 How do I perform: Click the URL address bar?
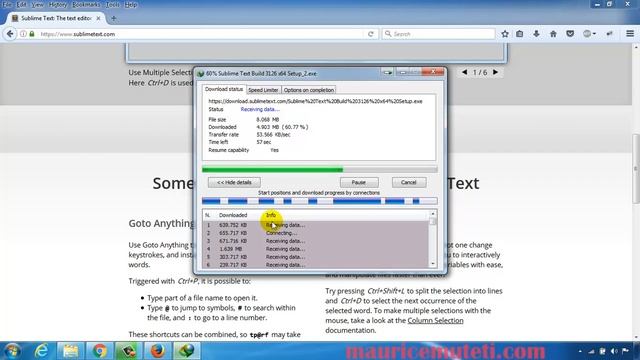202,34
